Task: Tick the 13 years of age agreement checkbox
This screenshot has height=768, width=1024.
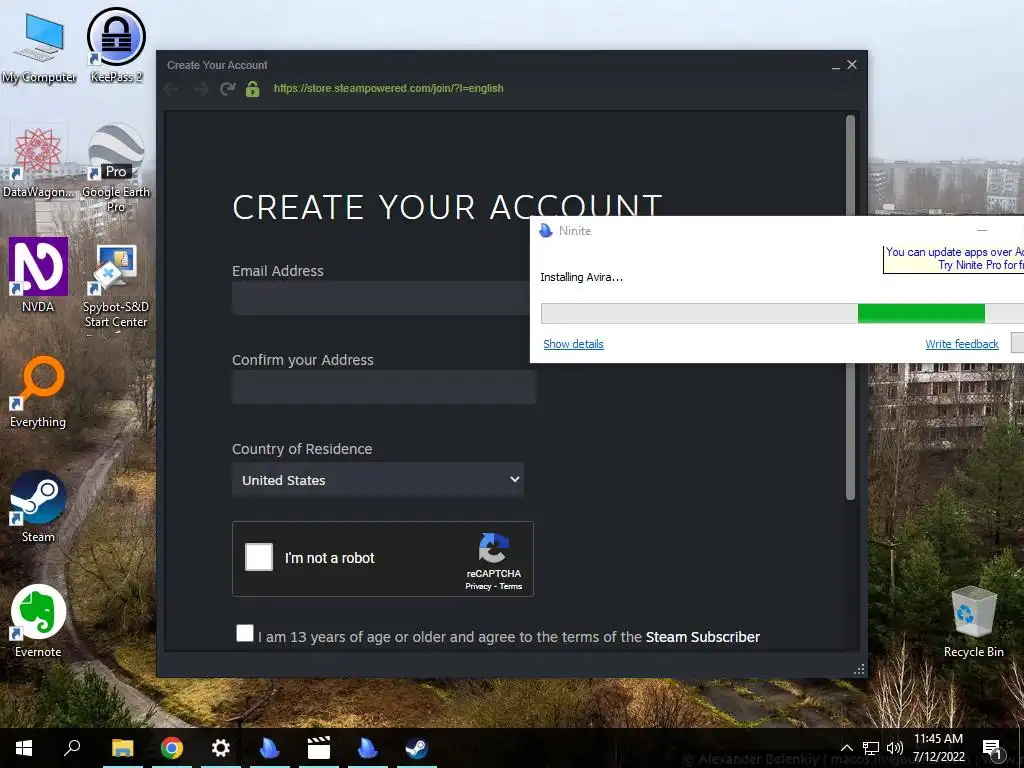Action: click(x=245, y=633)
